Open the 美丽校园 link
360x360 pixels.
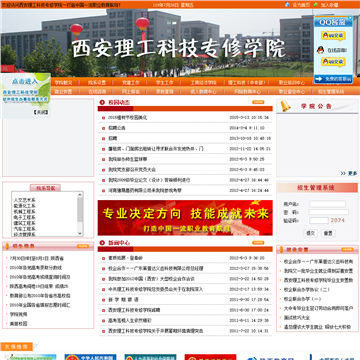(x=19, y=324)
